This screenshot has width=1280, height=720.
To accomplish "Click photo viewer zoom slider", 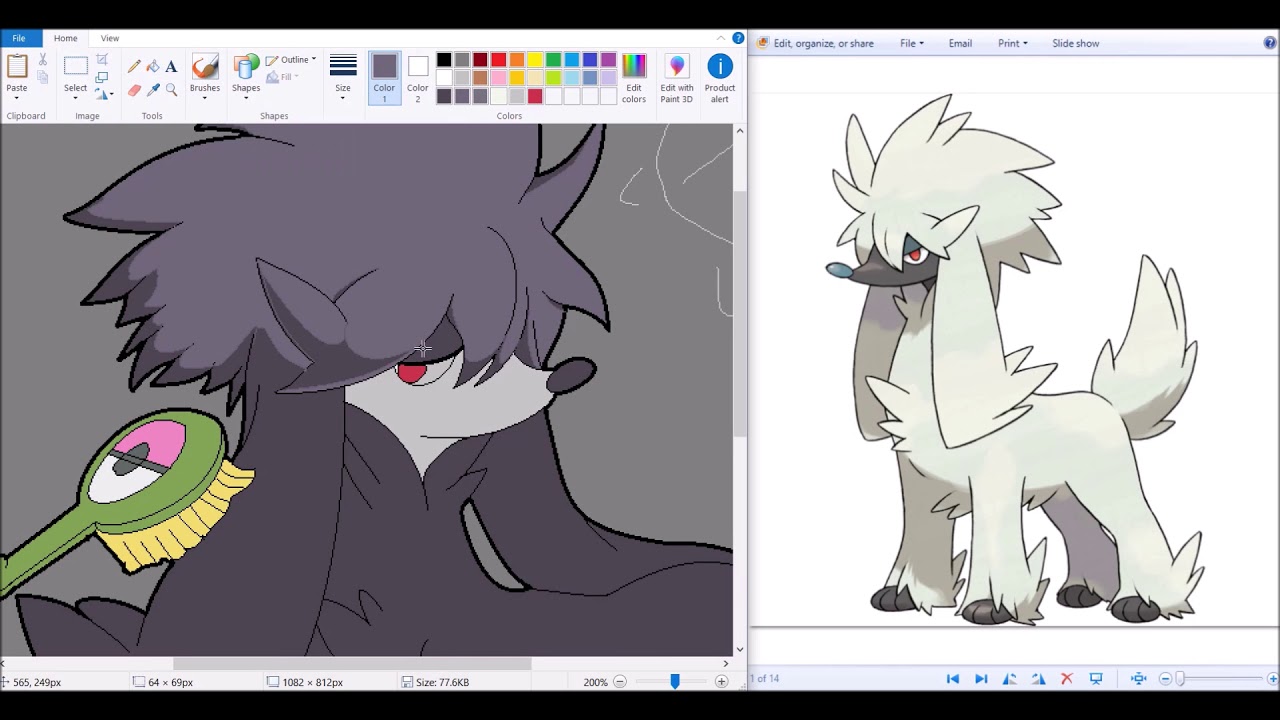I will pos(1180,679).
